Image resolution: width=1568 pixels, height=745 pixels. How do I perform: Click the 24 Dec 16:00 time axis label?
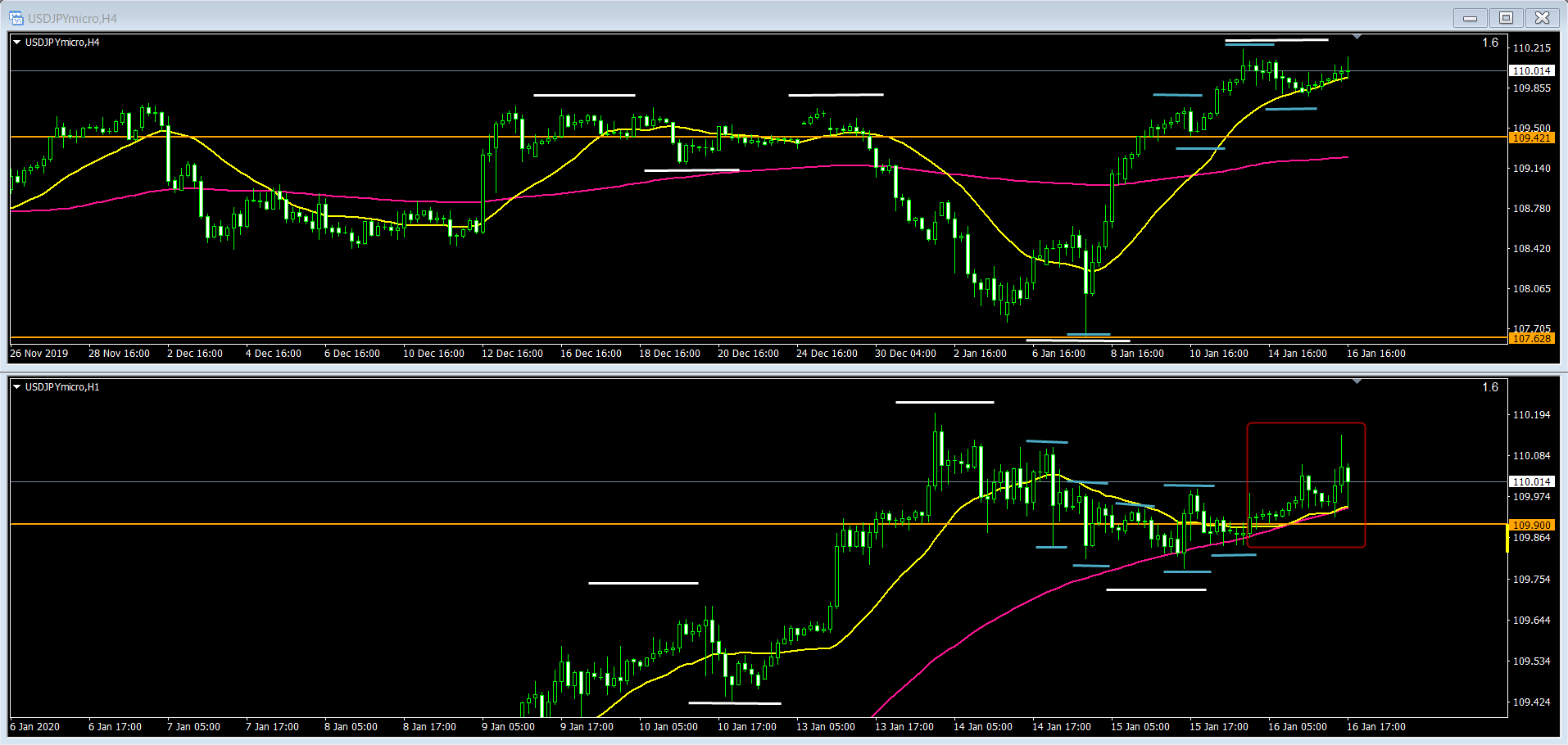827,354
